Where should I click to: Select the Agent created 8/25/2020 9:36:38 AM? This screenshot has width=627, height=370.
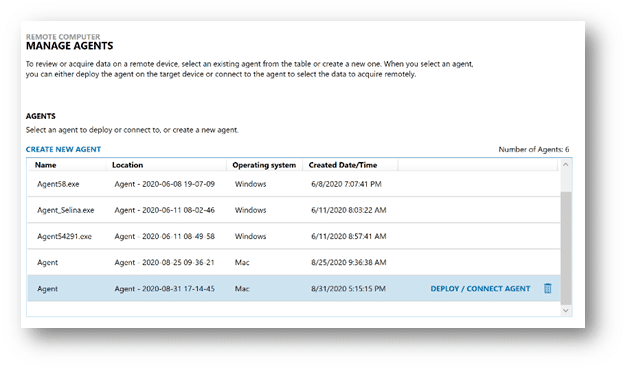[294, 262]
